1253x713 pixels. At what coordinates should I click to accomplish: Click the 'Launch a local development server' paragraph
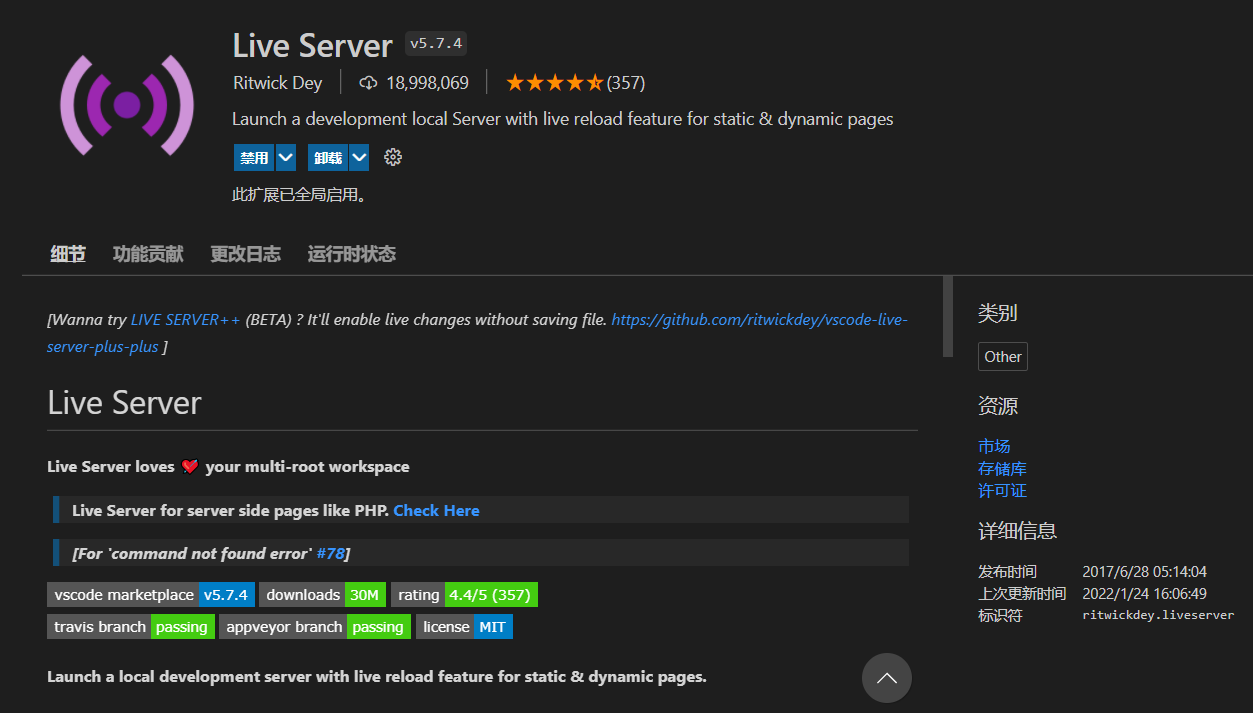(377, 677)
